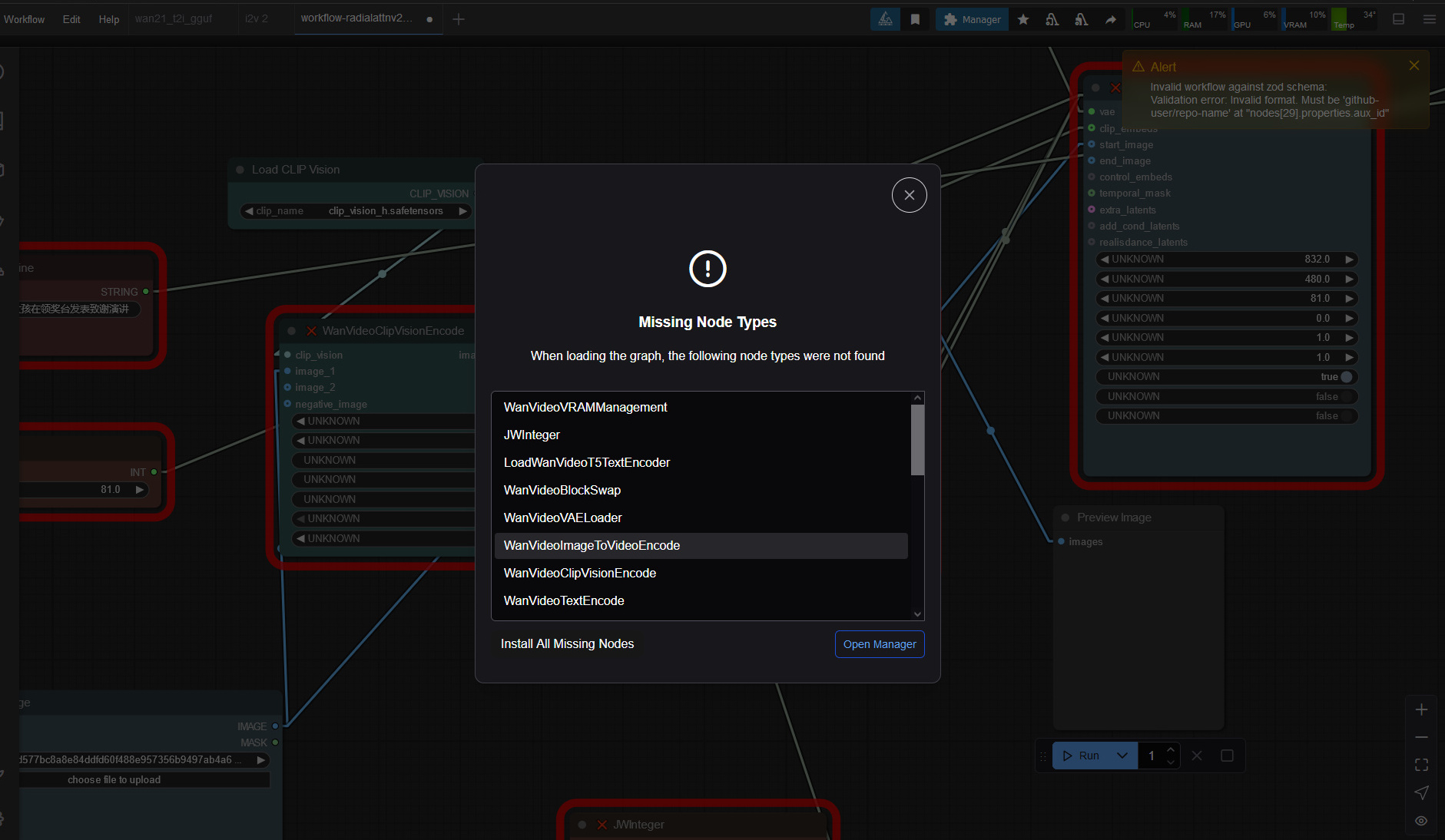Collapse the Load CLIP Vision node dot
Image resolution: width=1445 pixels, height=840 pixels.
pyautogui.click(x=240, y=170)
